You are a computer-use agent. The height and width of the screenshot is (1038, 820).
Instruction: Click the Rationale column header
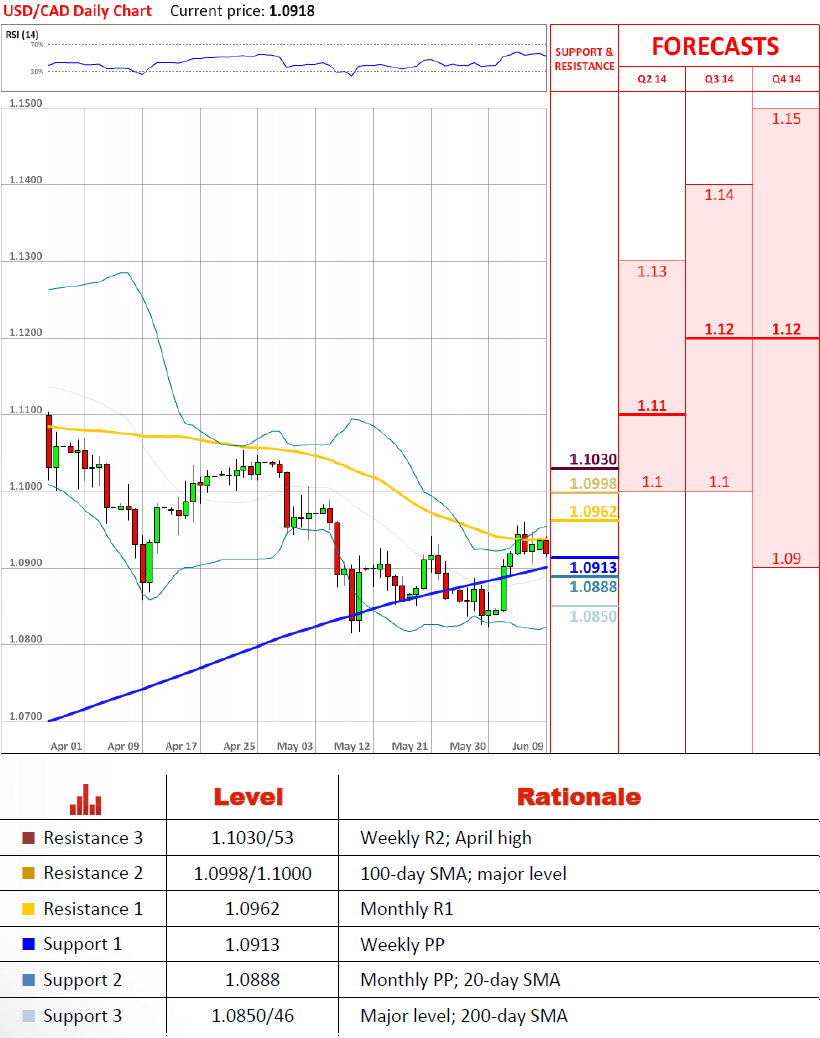pyautogui.click(x=579, y=797)
